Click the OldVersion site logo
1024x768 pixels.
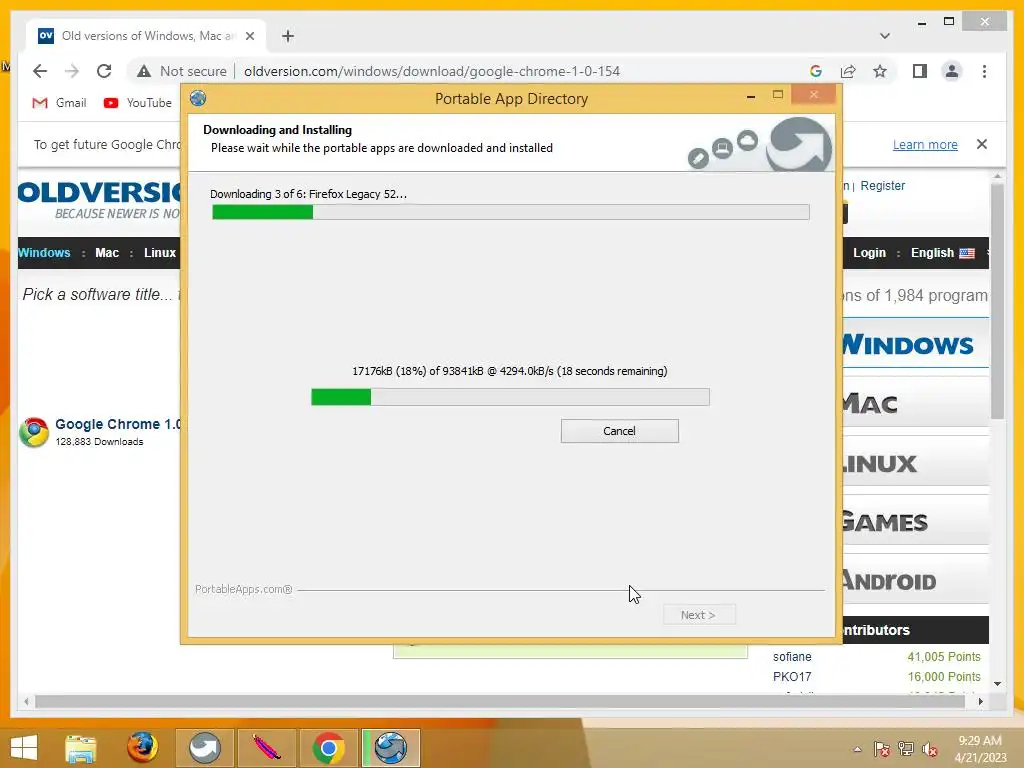pyautogui.click(x=99, y=200)
